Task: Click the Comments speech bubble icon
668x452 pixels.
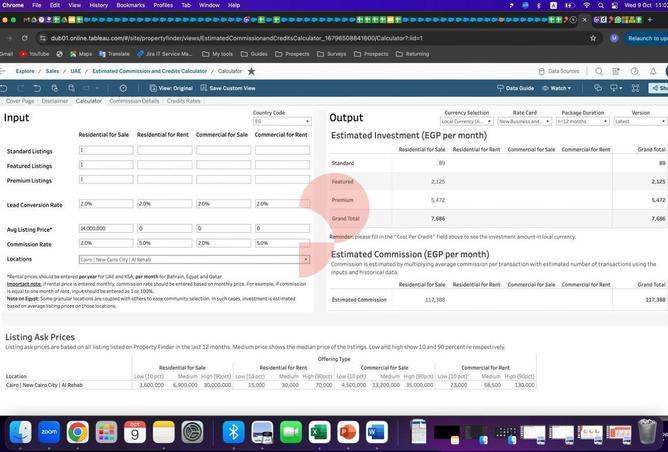Action: (598, 88)
